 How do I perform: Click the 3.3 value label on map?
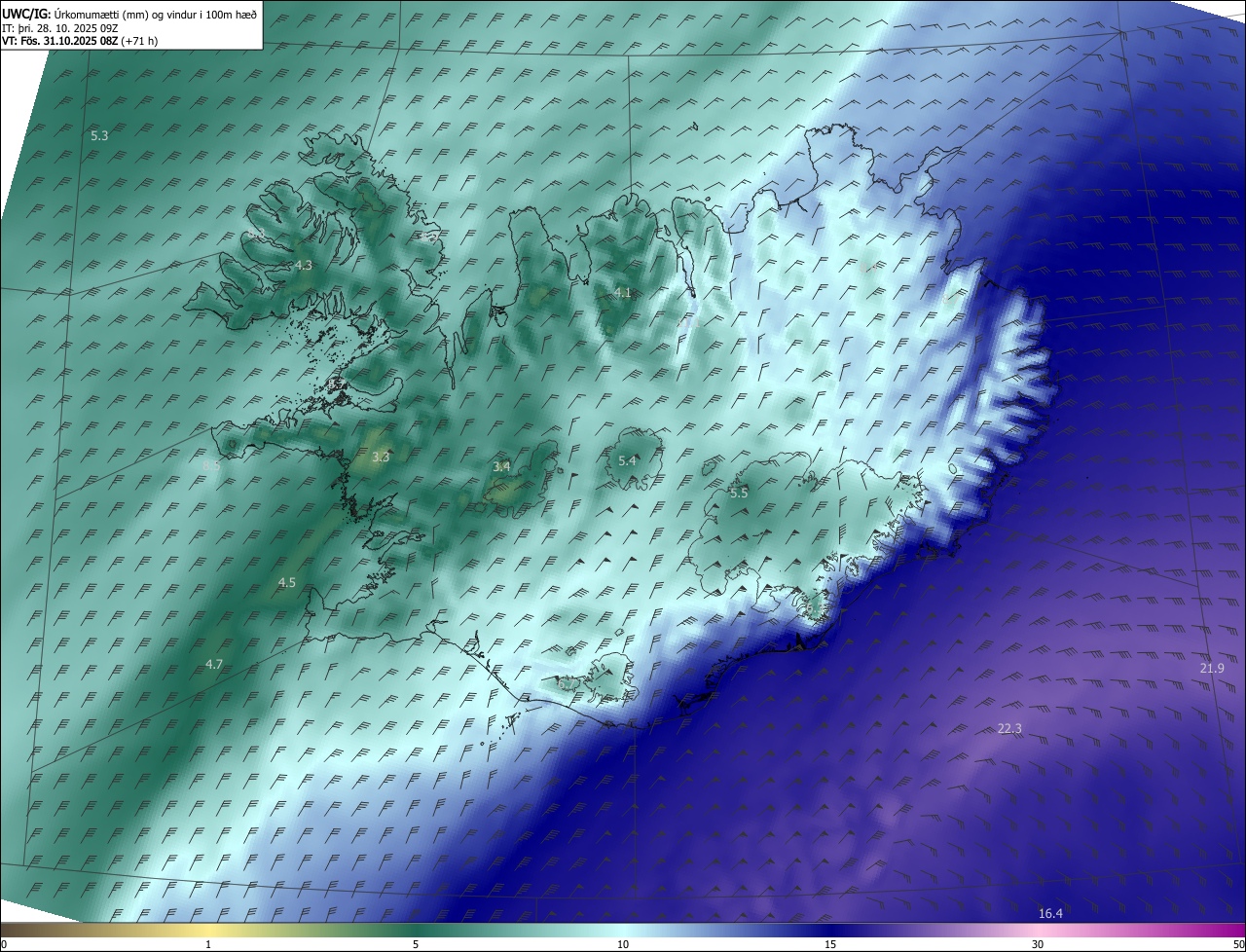[x=381, y=456]
